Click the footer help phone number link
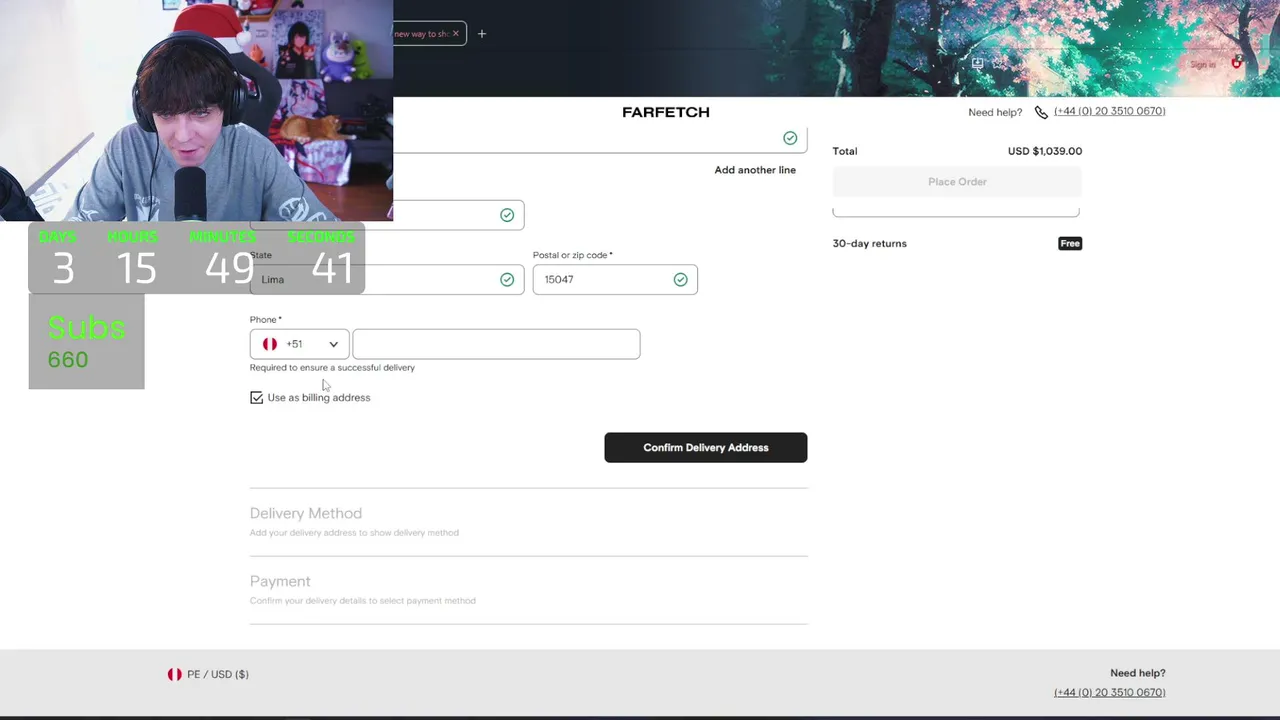 1109,692
